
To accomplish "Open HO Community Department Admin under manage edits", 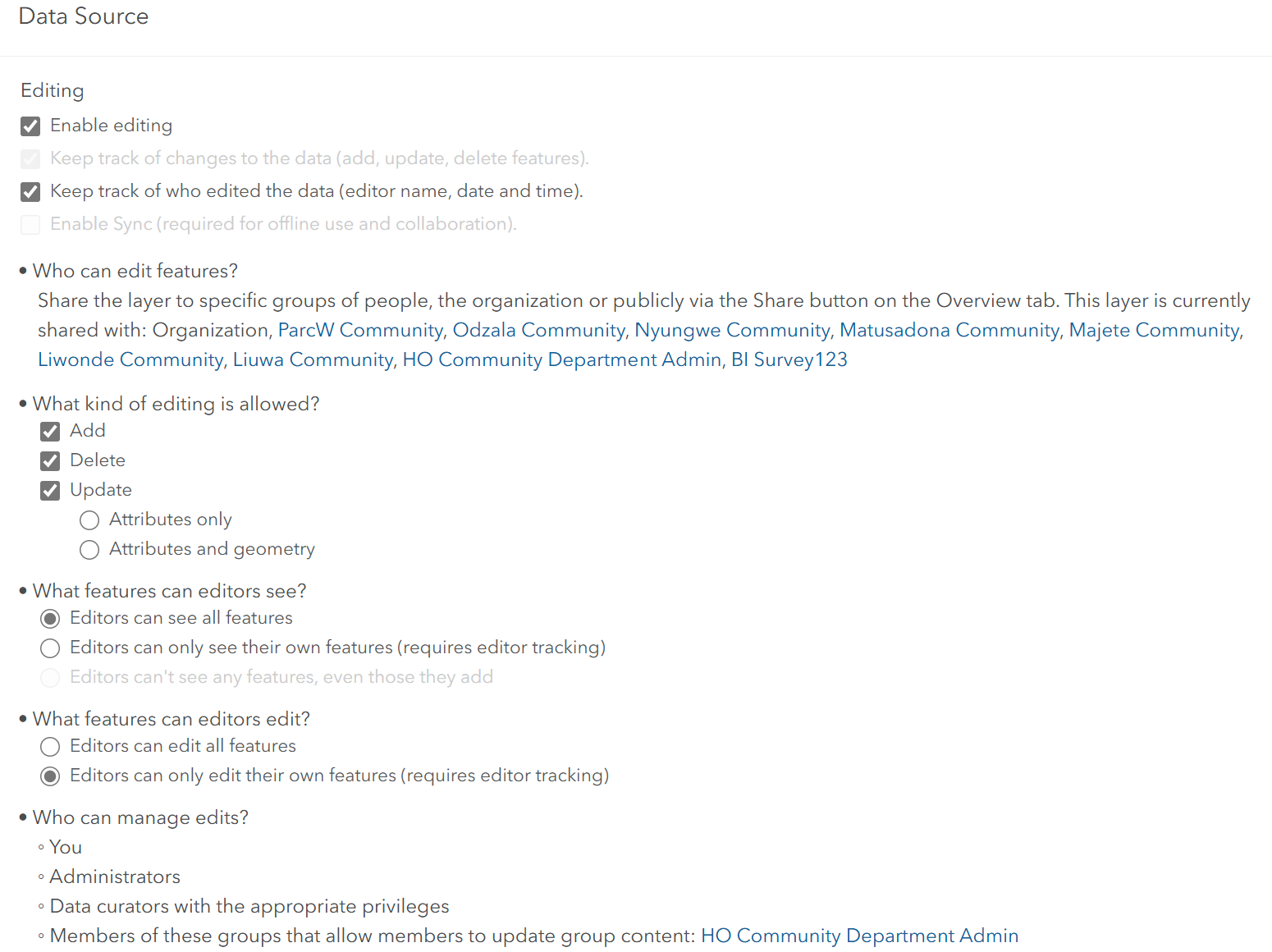I will (x=859, y=936).
